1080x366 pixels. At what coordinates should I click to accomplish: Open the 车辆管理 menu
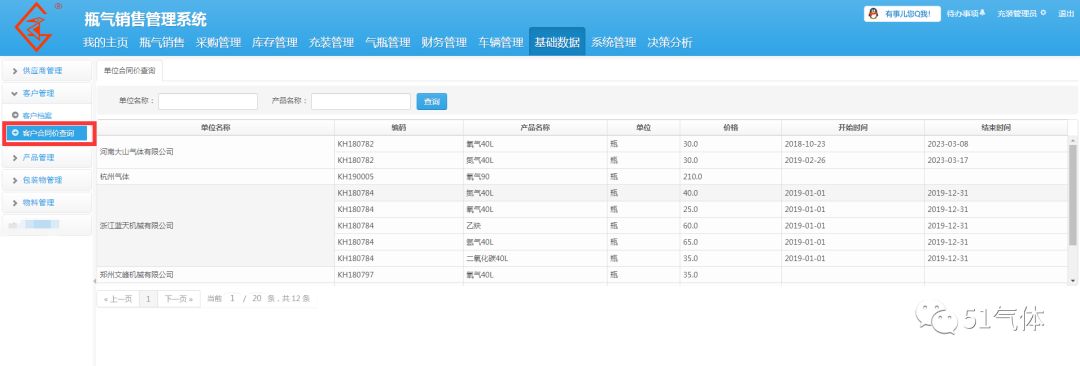501,42
